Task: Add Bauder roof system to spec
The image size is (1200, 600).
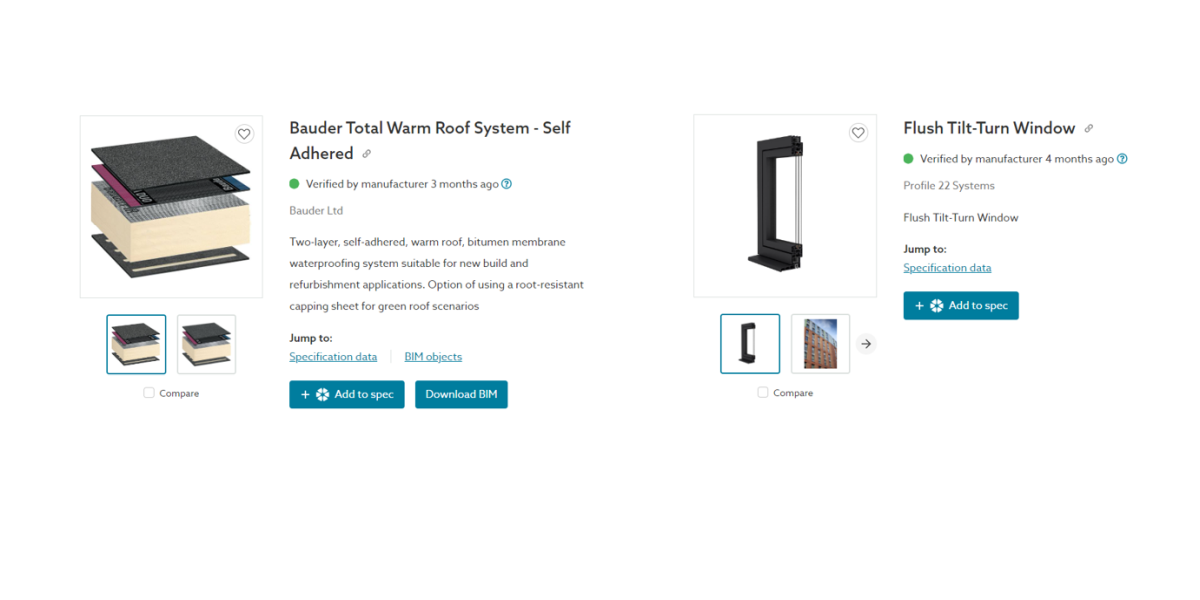Action: point(347,394)
